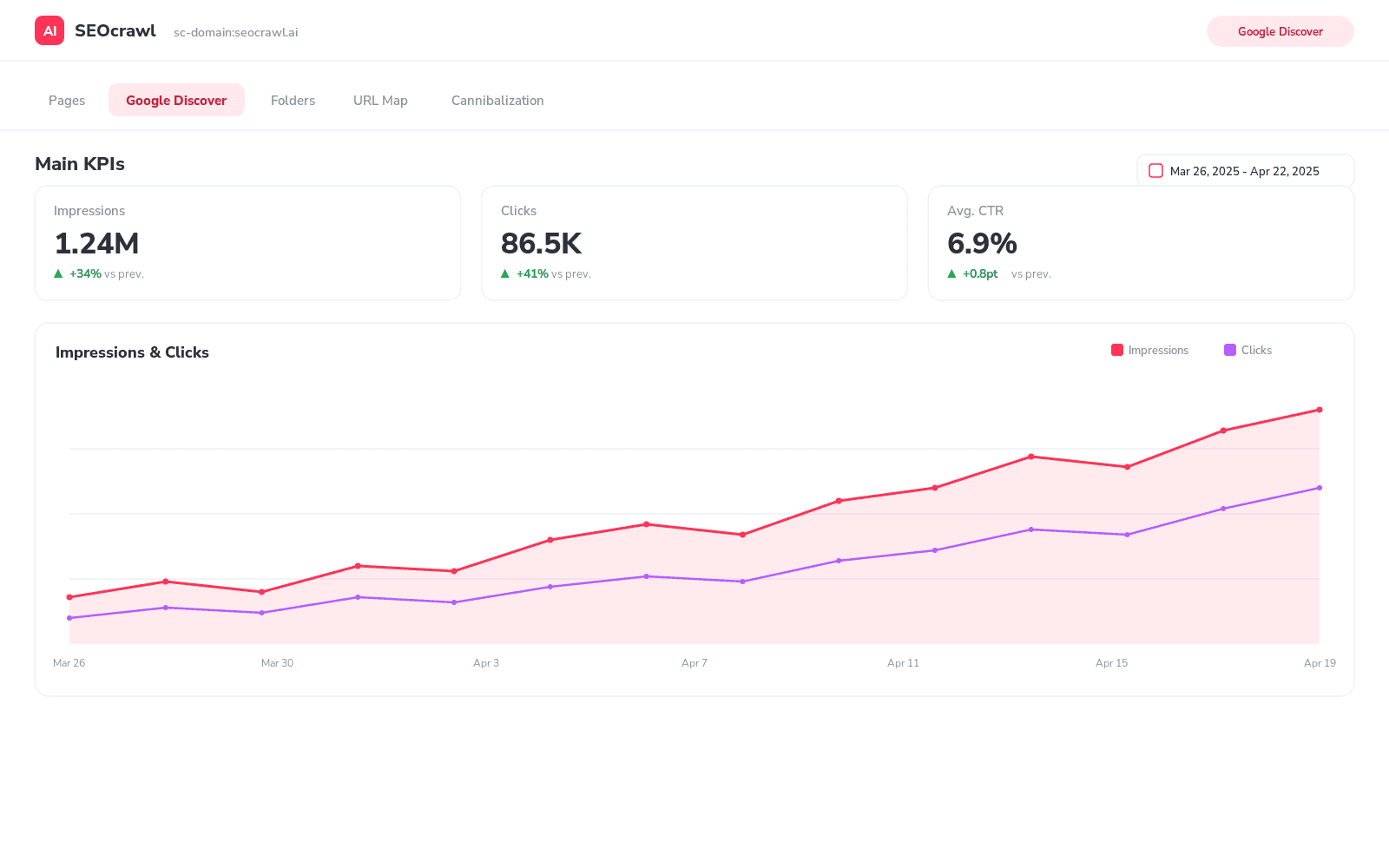Click the Main KPIs heading

tap(80, 164)
